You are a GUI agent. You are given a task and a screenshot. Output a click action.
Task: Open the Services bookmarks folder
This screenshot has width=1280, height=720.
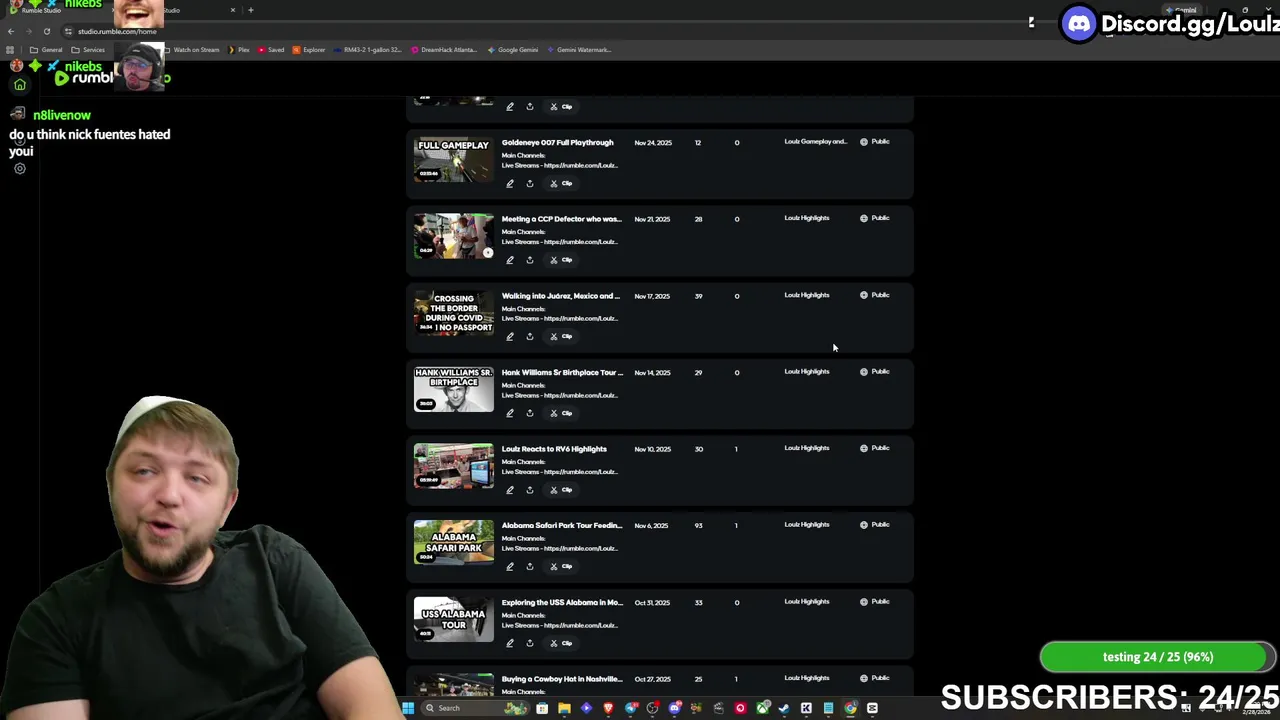click(88, 50)
